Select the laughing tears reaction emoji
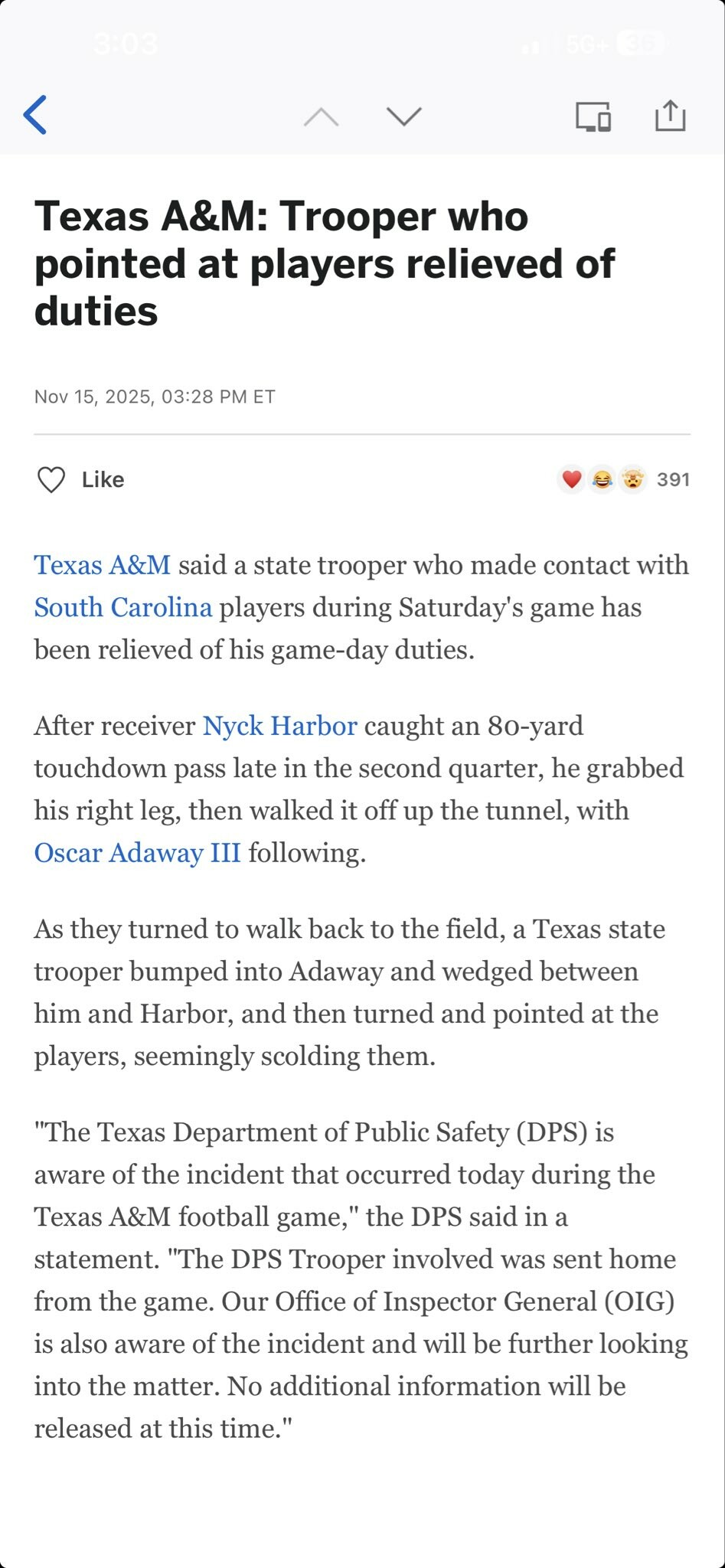The width and height of the screenshot is (725, 1568). tap(603, 479)
